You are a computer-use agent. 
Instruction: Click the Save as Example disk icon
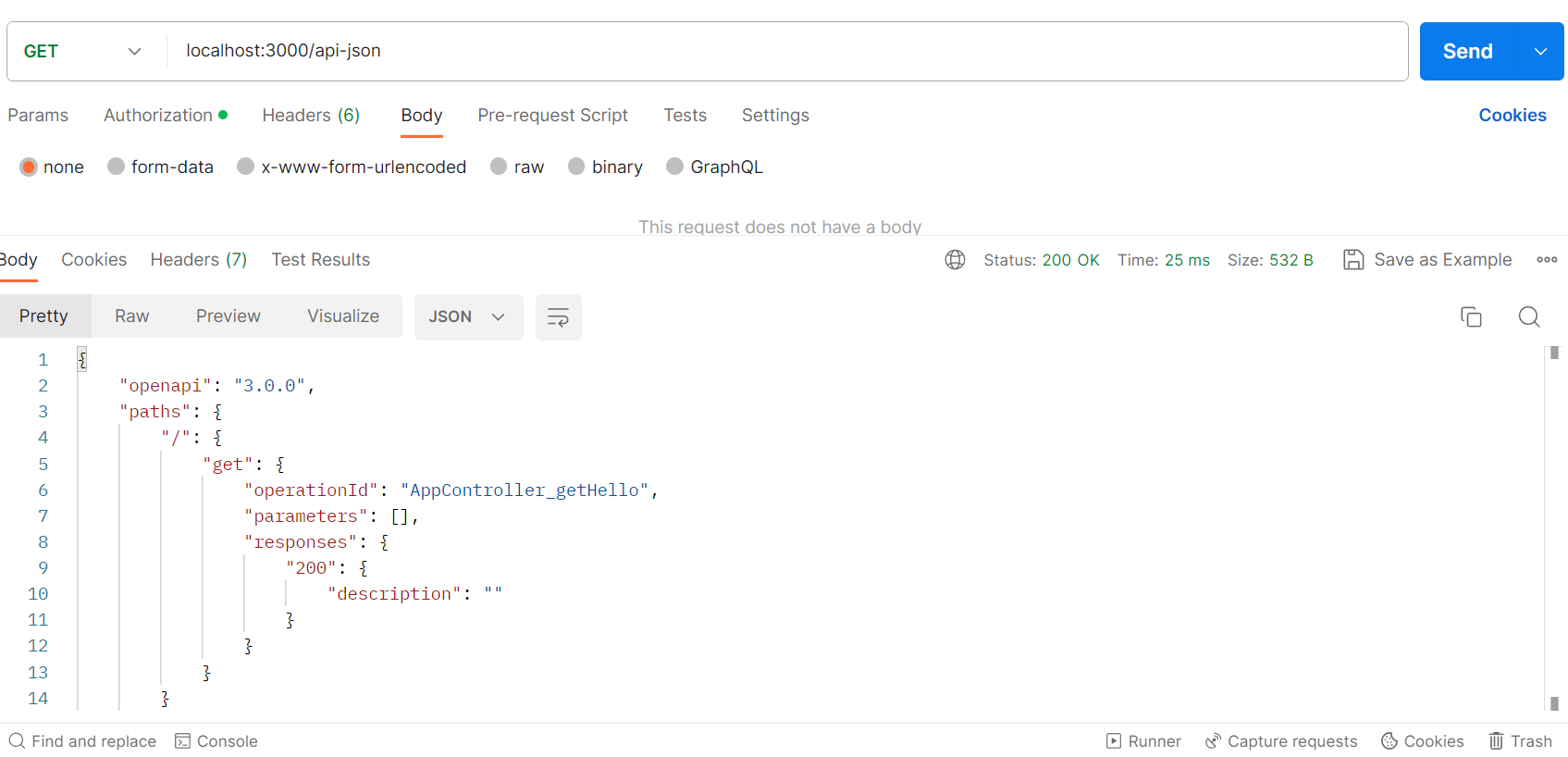(x=1353, y=260)
